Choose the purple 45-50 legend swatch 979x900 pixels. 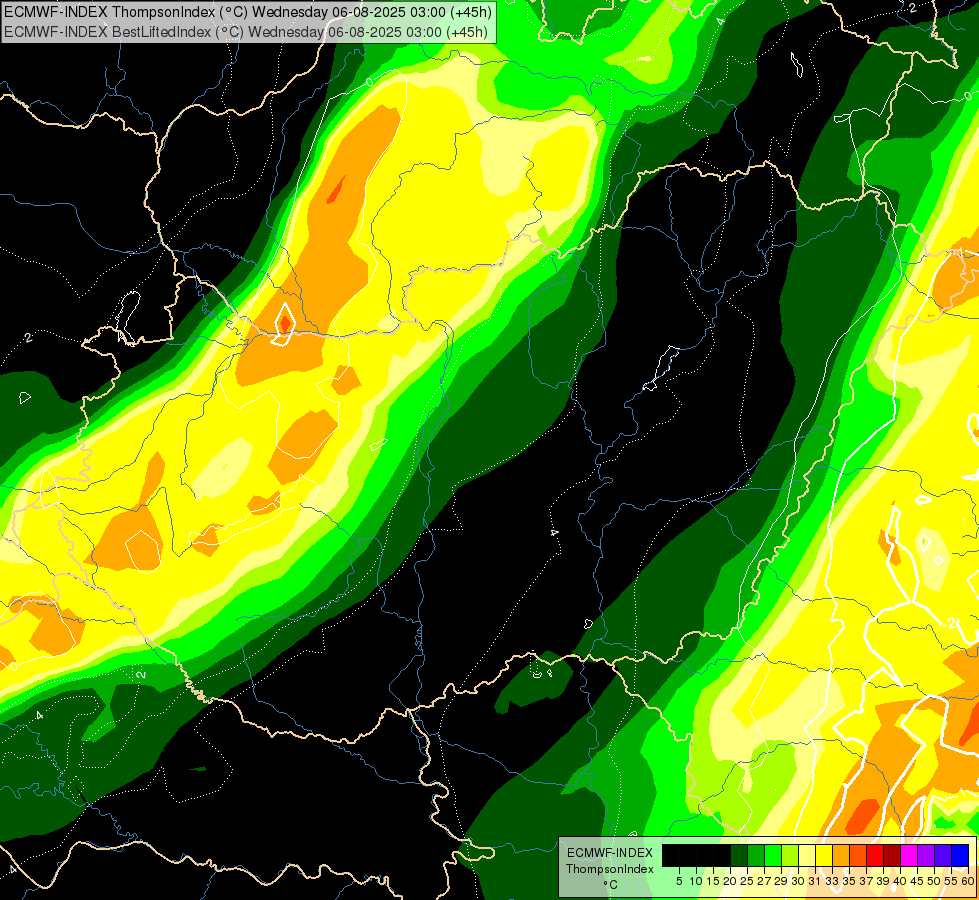tap(925, 855)
